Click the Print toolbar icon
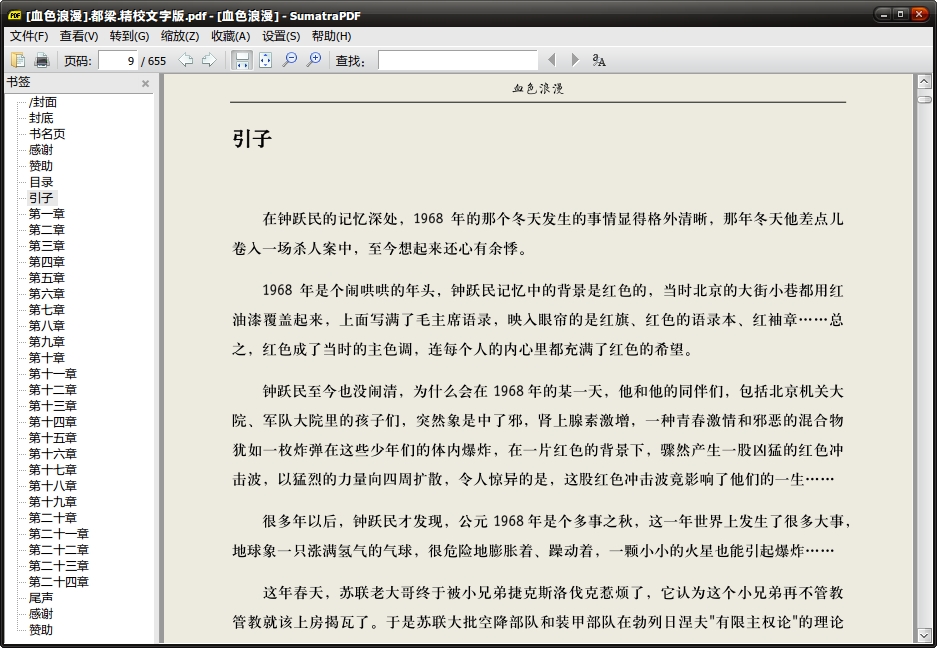937x648 pixels. [41, 60]
